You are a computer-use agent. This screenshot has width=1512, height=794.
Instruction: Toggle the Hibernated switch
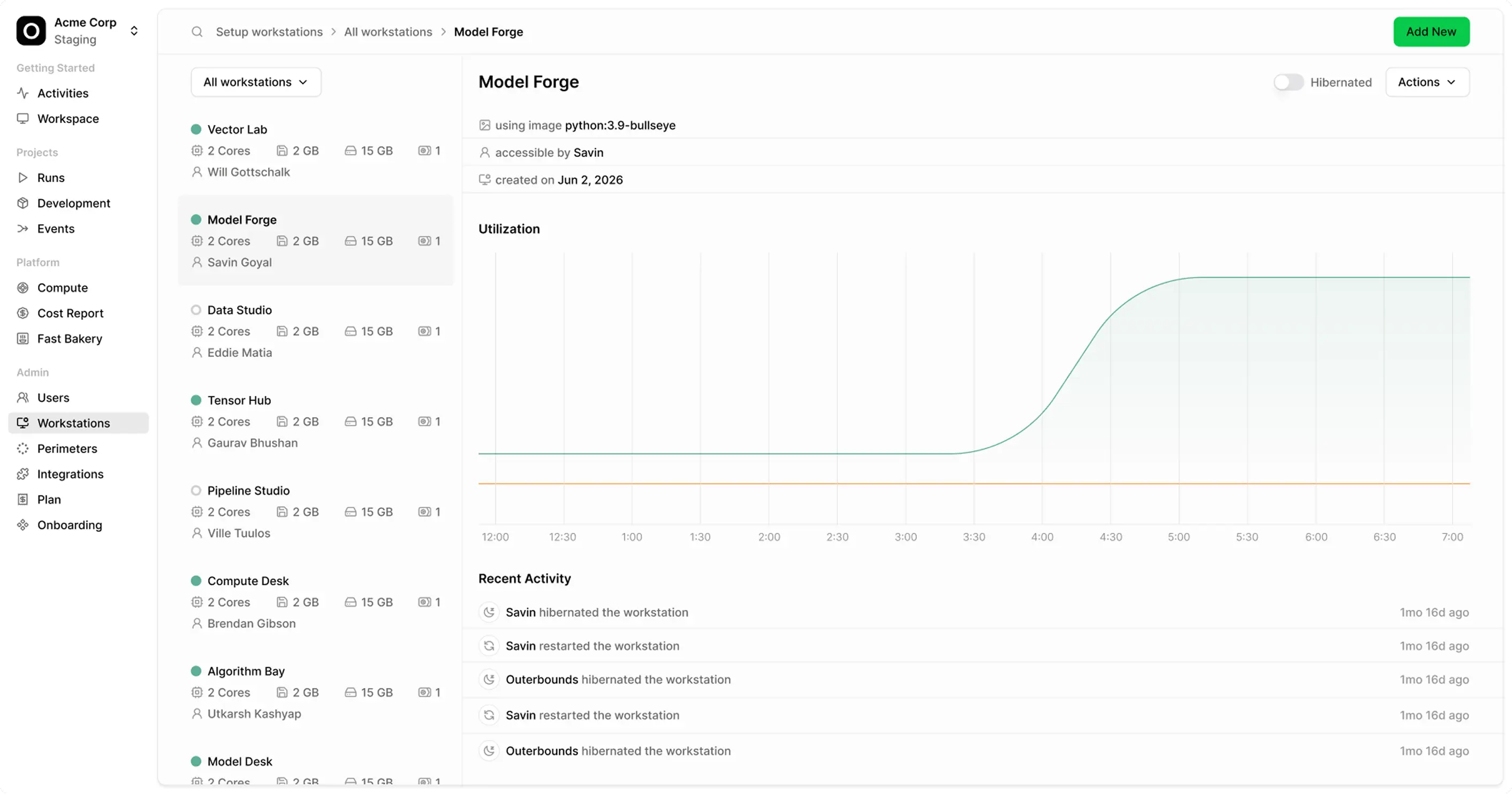point(1288,82)
